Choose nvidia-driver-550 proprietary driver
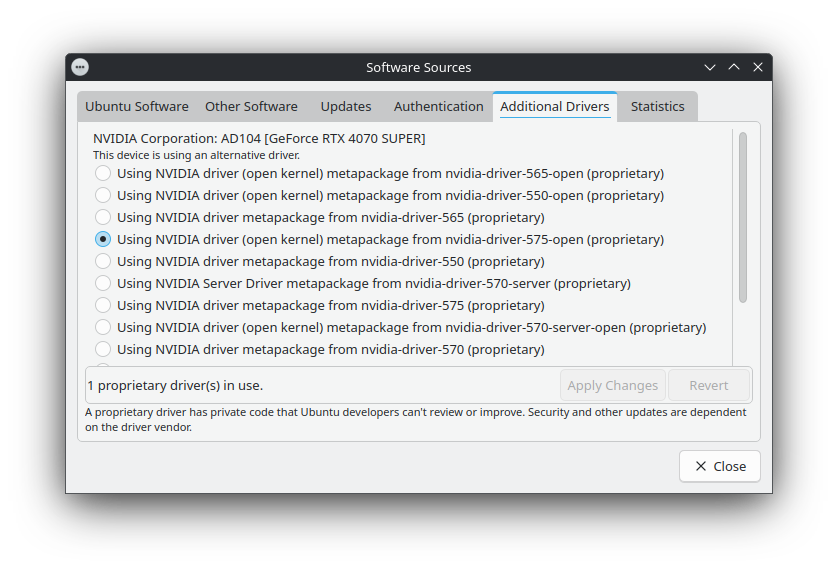Viewport: 838px width, 571px height. [x=320, y=261]
